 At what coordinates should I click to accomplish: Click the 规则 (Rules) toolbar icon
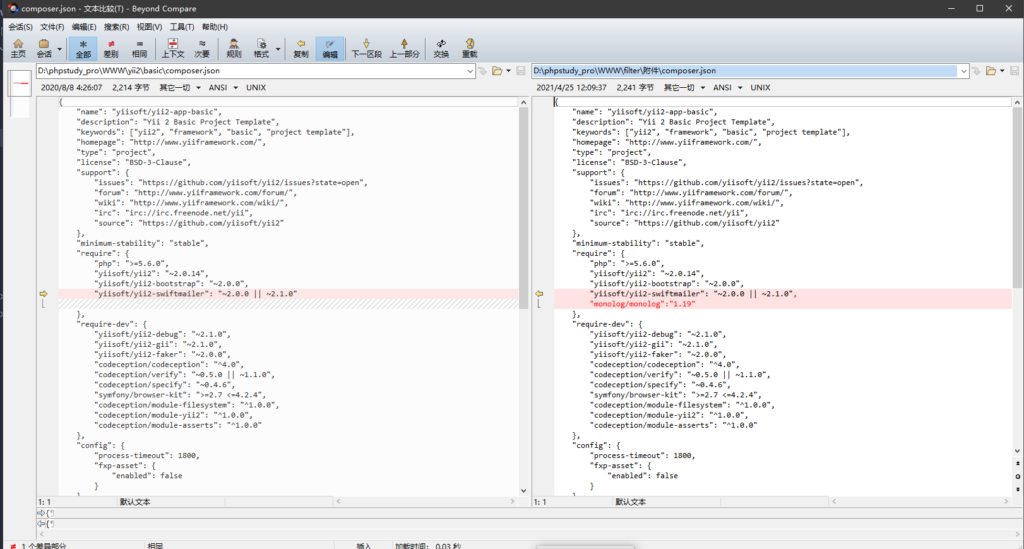coord(233,48)
